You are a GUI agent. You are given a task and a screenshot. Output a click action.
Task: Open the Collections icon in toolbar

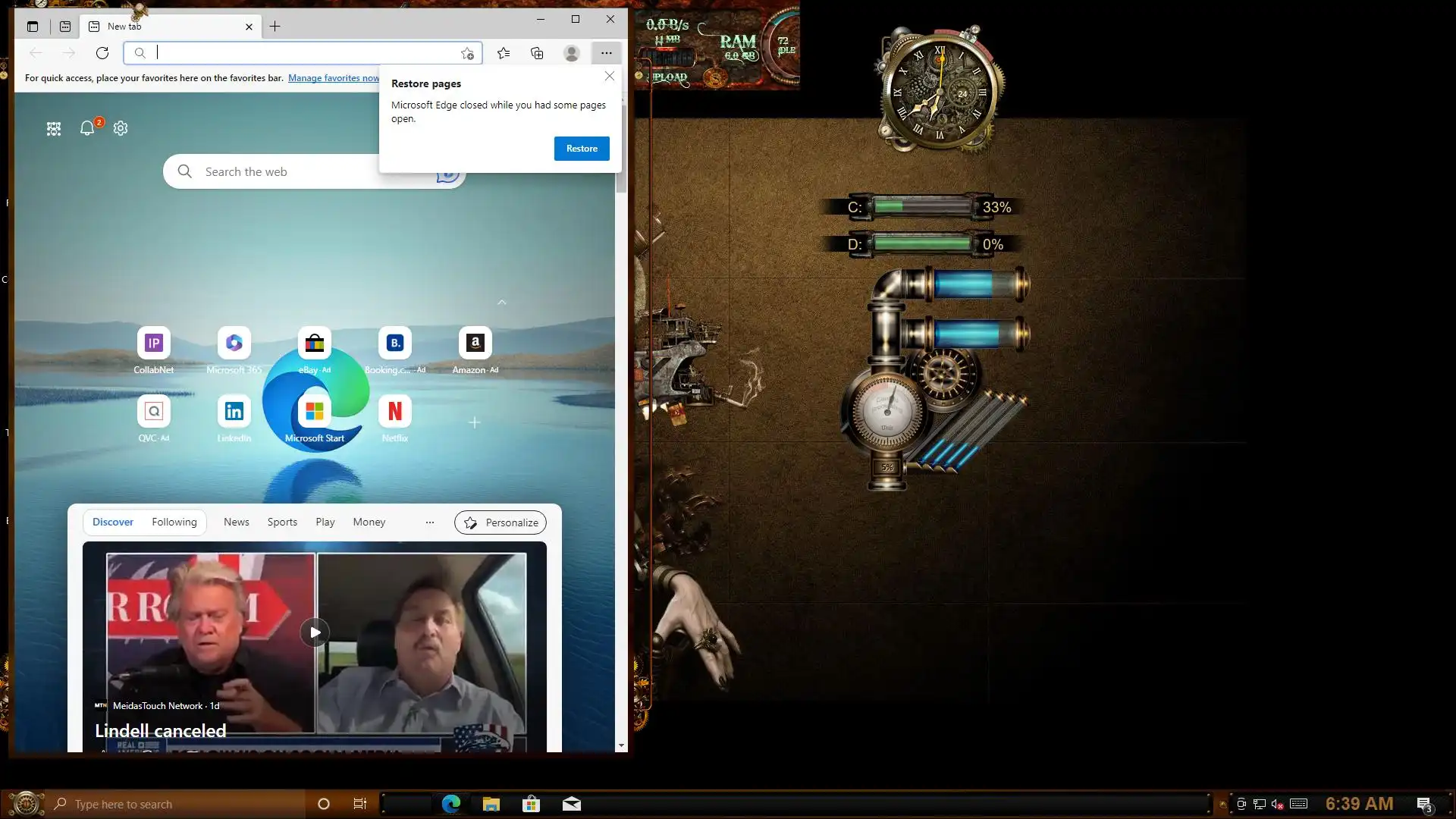537,53
